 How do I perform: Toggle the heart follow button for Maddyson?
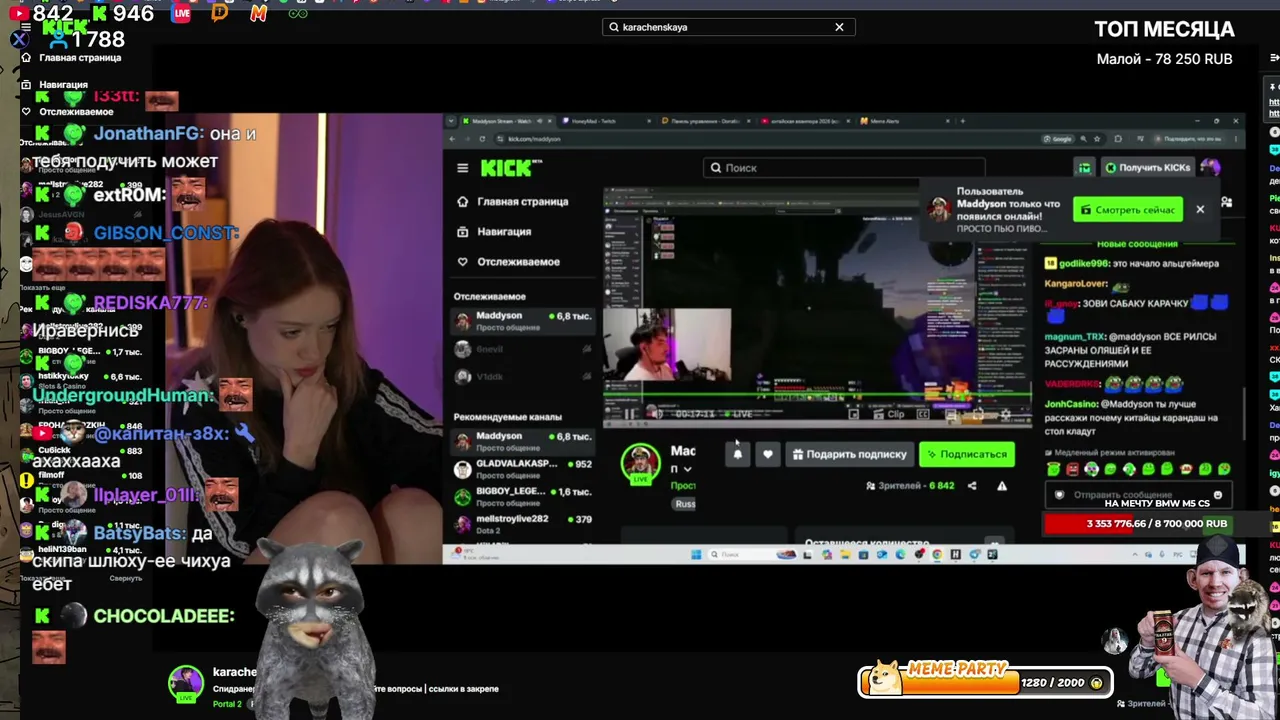point(768,454)
